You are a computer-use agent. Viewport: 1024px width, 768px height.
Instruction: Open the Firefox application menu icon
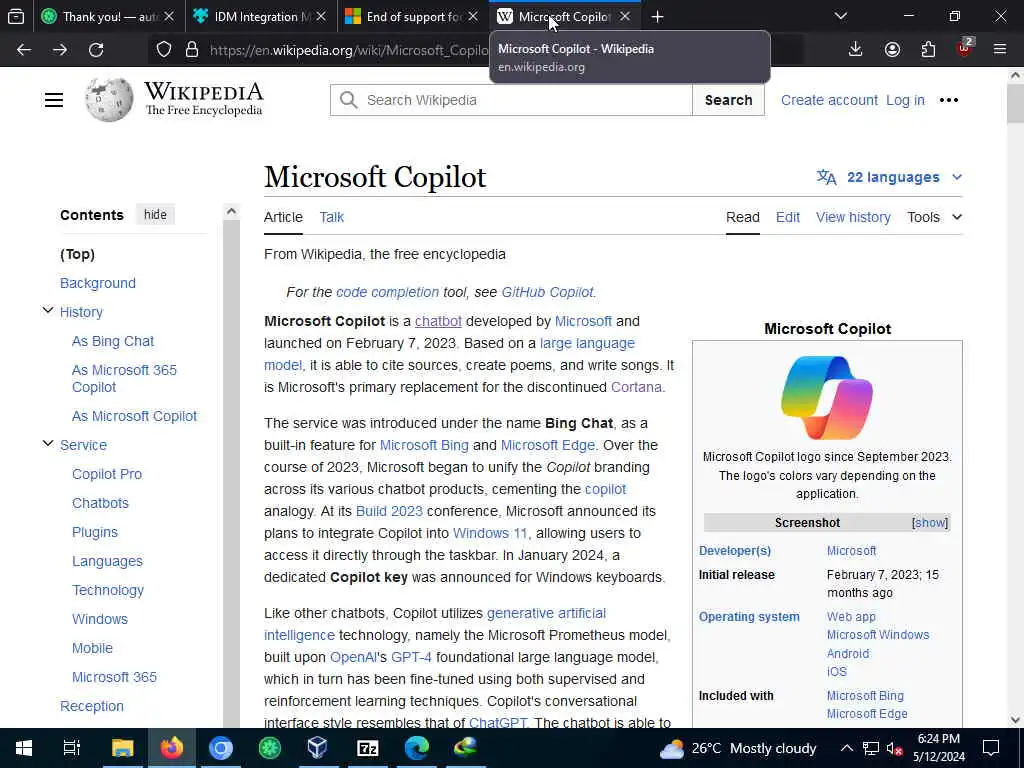click(x=1000, y=49)
